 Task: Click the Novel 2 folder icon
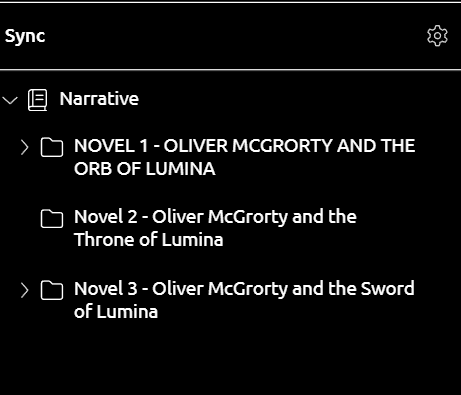click(52, 218)
